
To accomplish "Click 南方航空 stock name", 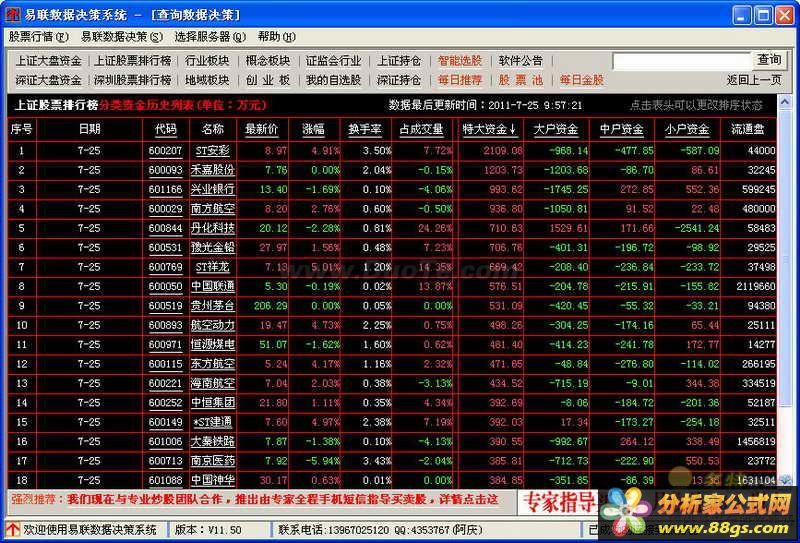I will (x=213, y=209).
